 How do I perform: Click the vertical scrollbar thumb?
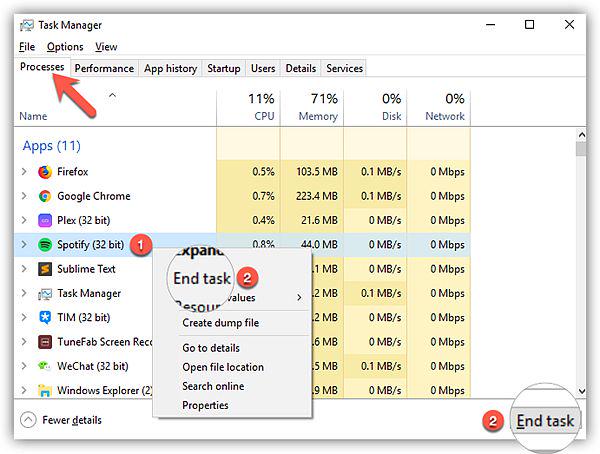(x=581, y=149)
